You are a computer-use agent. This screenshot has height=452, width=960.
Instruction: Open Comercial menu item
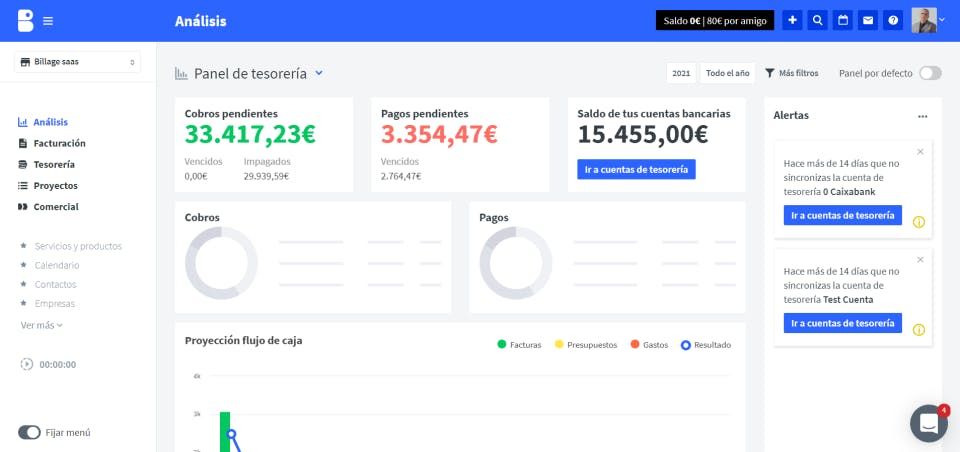pos(56,206)
